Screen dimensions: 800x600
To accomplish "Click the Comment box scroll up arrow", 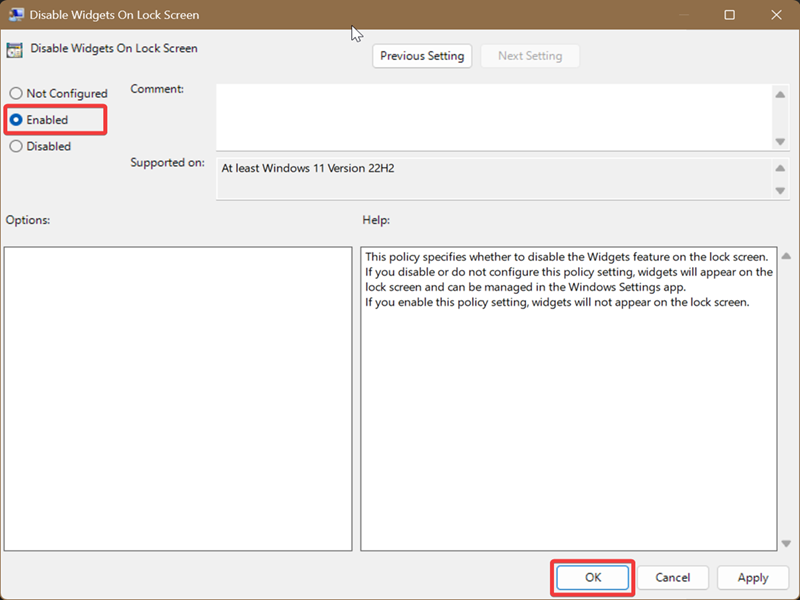I will pyautogui.click(x=780, y=94).
